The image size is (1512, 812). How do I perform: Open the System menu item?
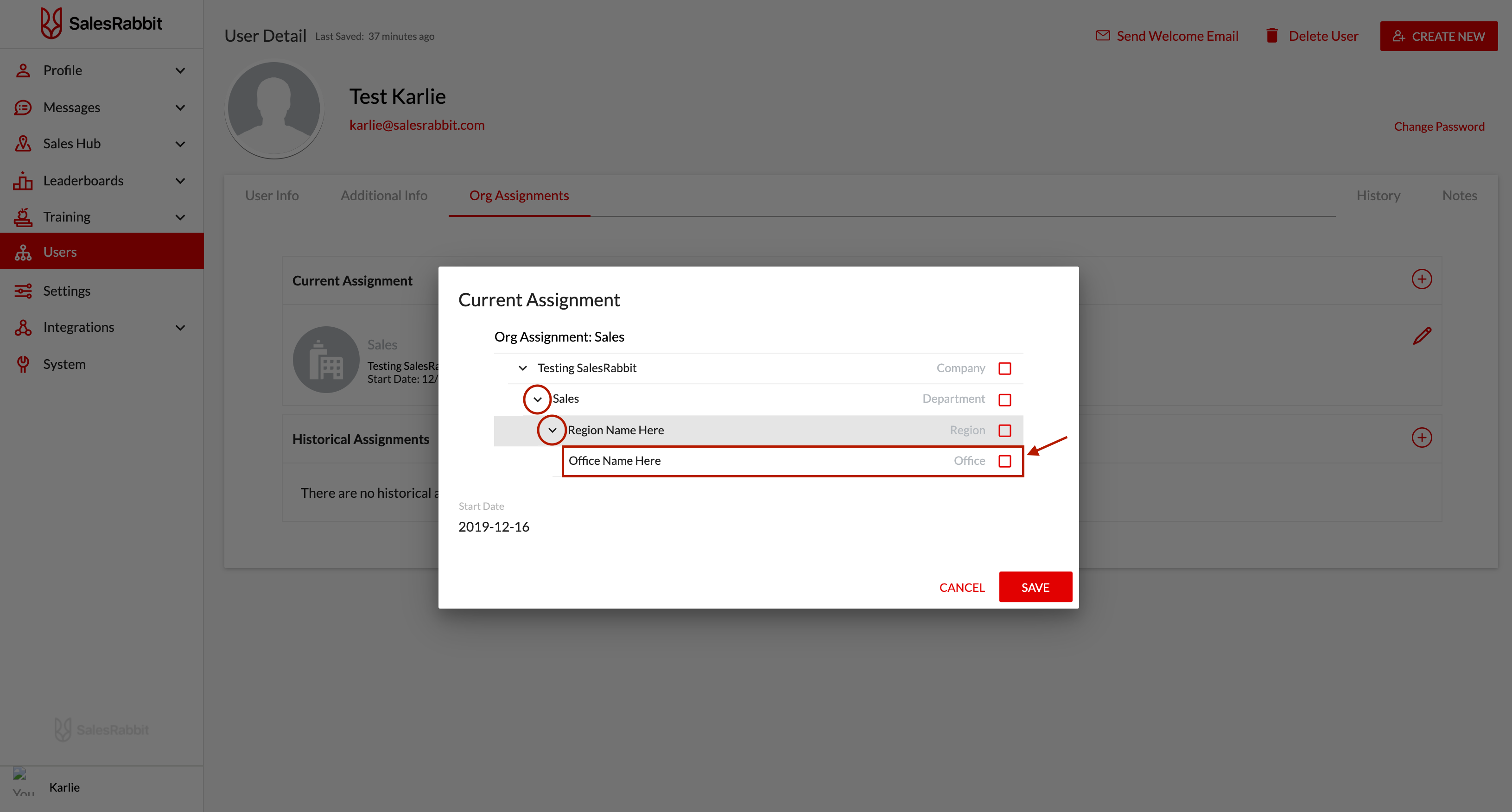(102, 364)
